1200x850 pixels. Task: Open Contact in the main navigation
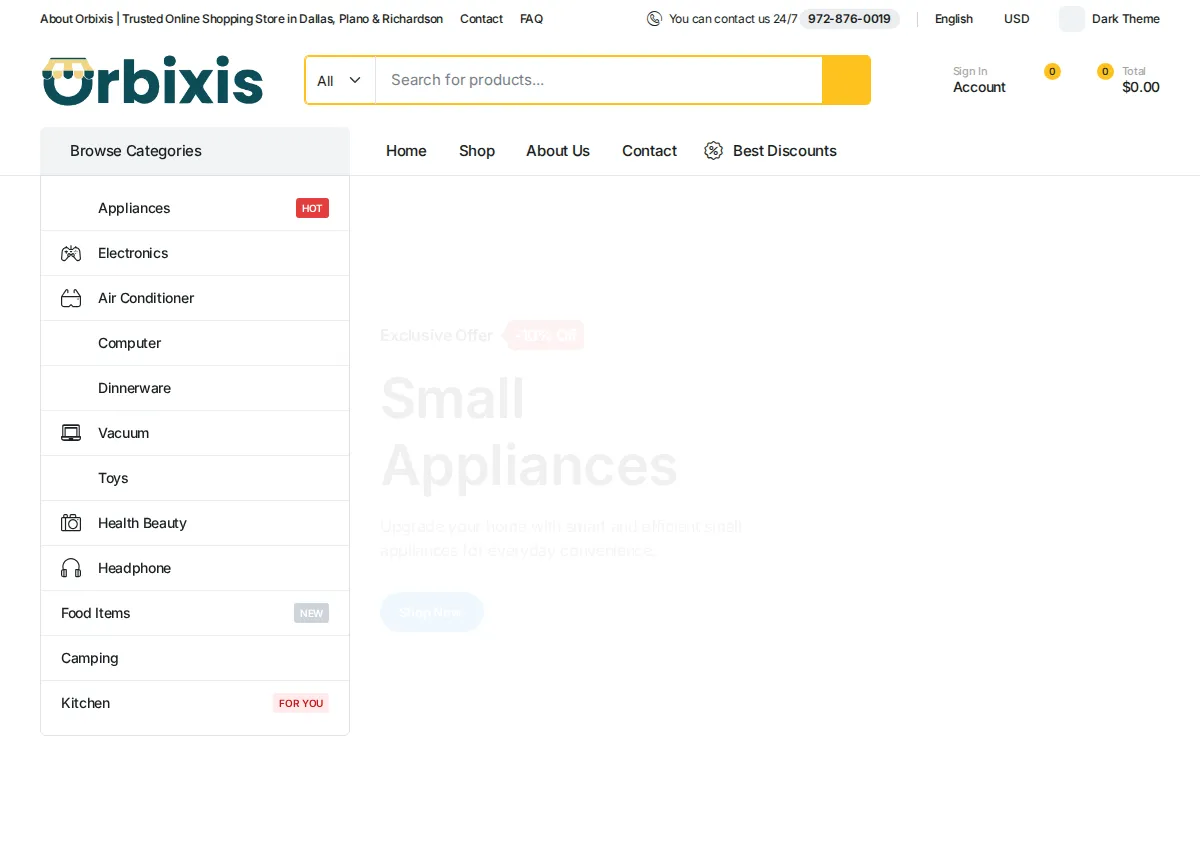point(649,151)
